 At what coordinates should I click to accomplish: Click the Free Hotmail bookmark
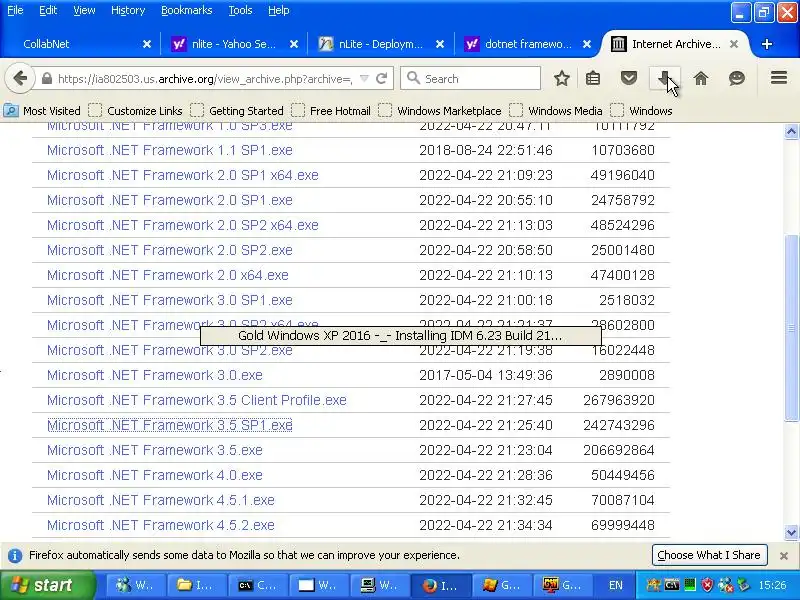coord(331,111)
